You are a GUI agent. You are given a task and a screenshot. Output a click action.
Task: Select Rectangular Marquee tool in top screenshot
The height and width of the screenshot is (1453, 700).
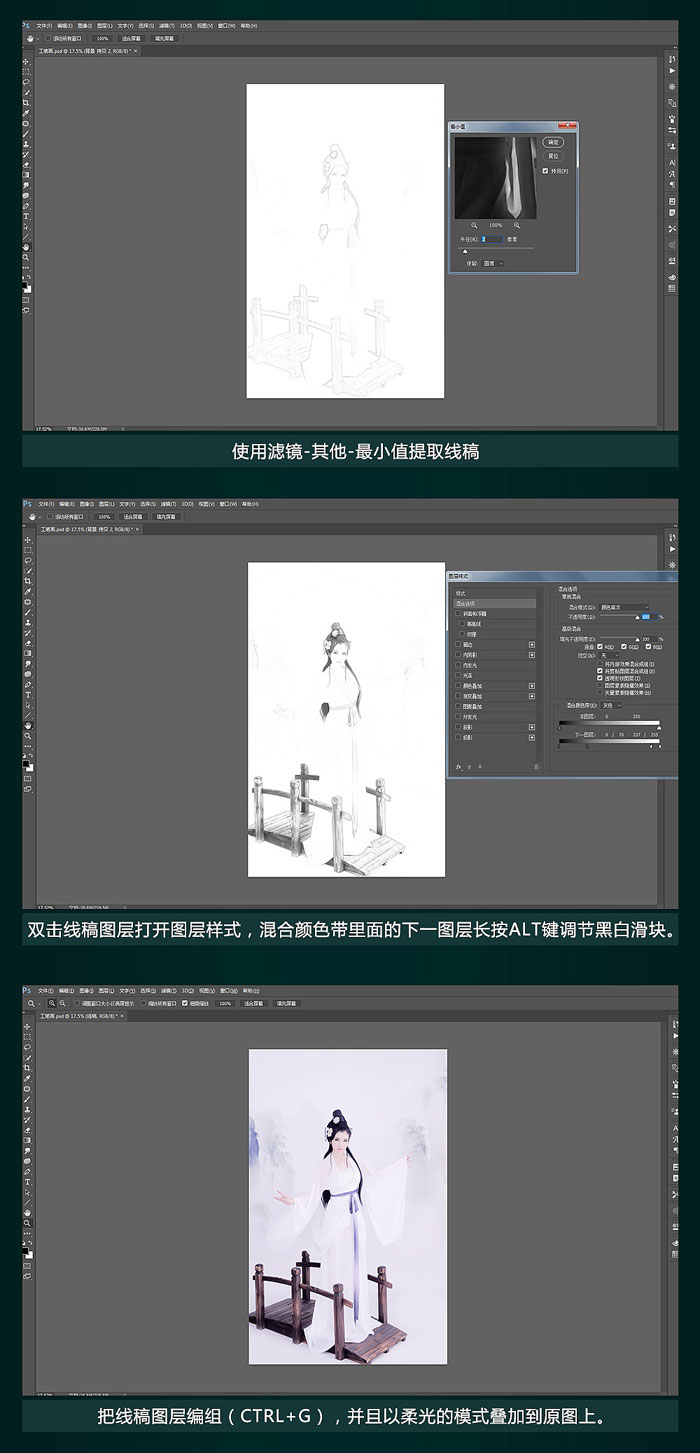point(26,72)
